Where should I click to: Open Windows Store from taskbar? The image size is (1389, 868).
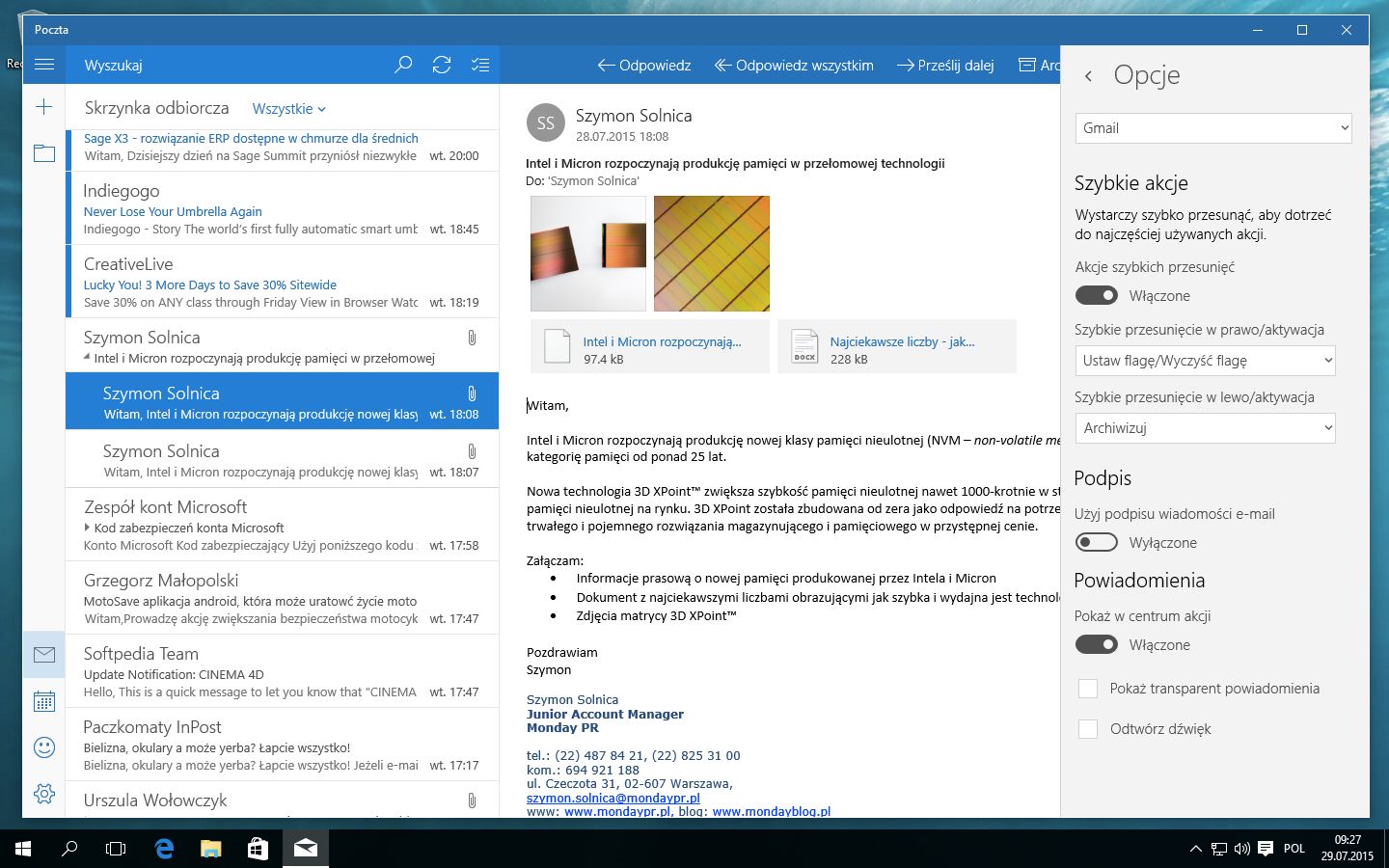(x=258, y=849)
